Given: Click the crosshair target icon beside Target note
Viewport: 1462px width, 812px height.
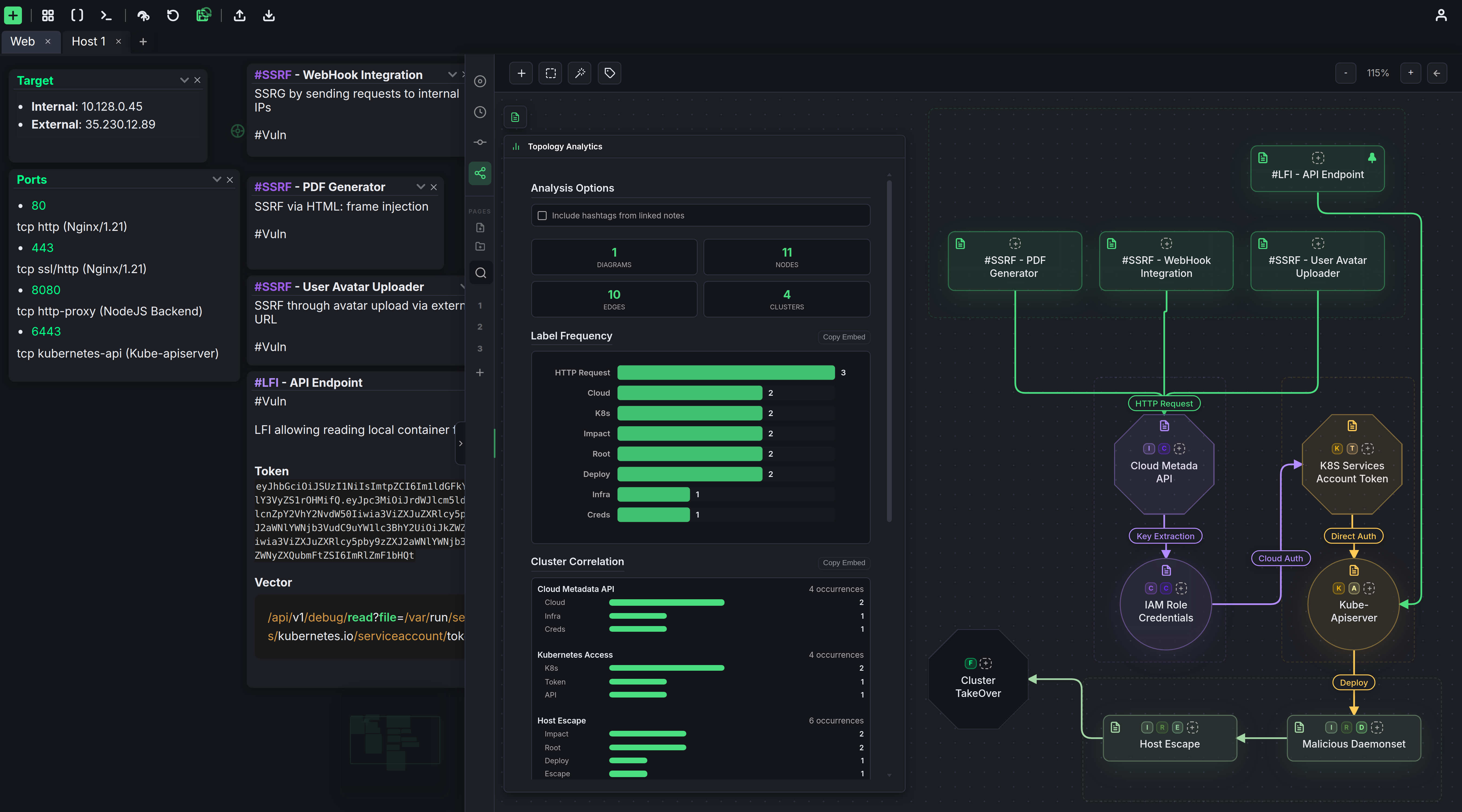Looking at the screenshot, I should point(238,131).
